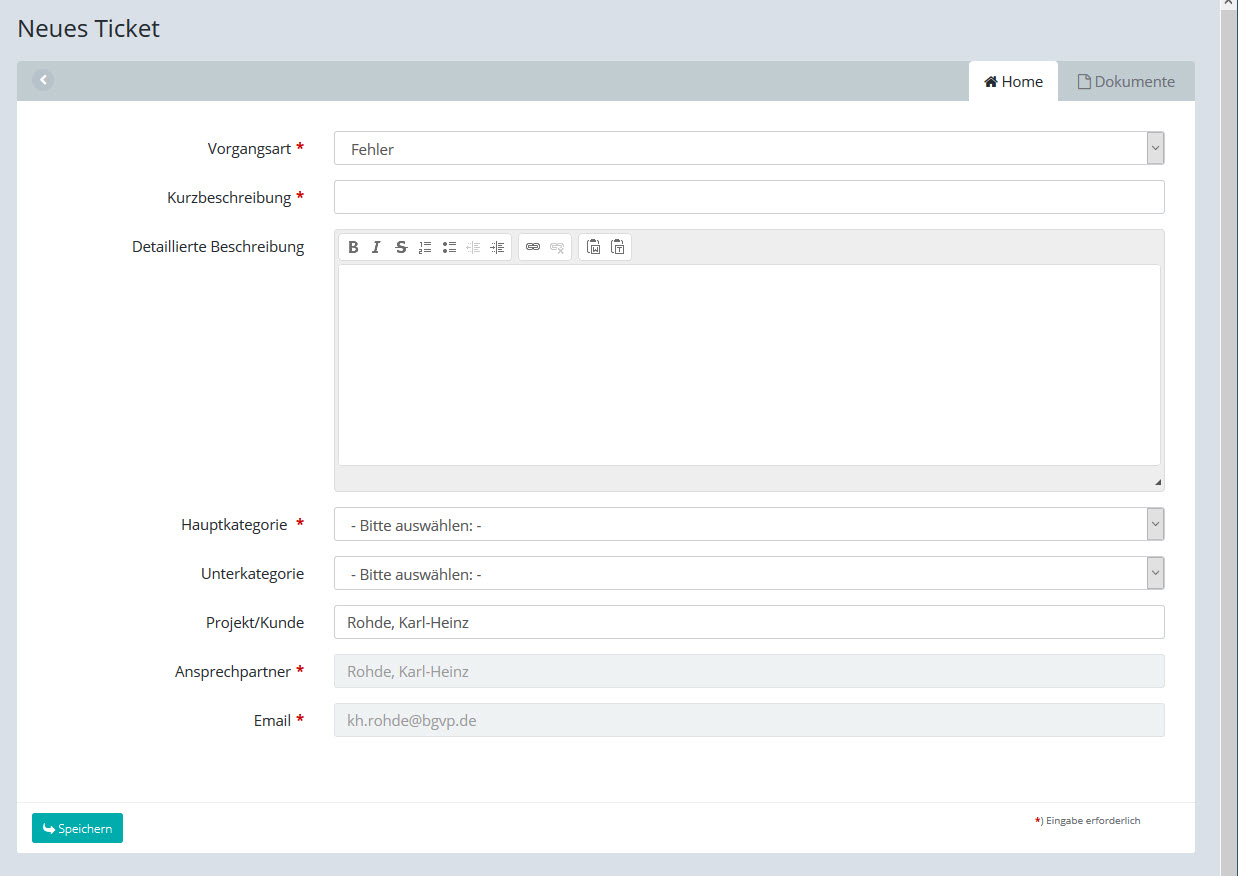
Task: Grab the editor resize handle corner
Action: [1158, 483]
